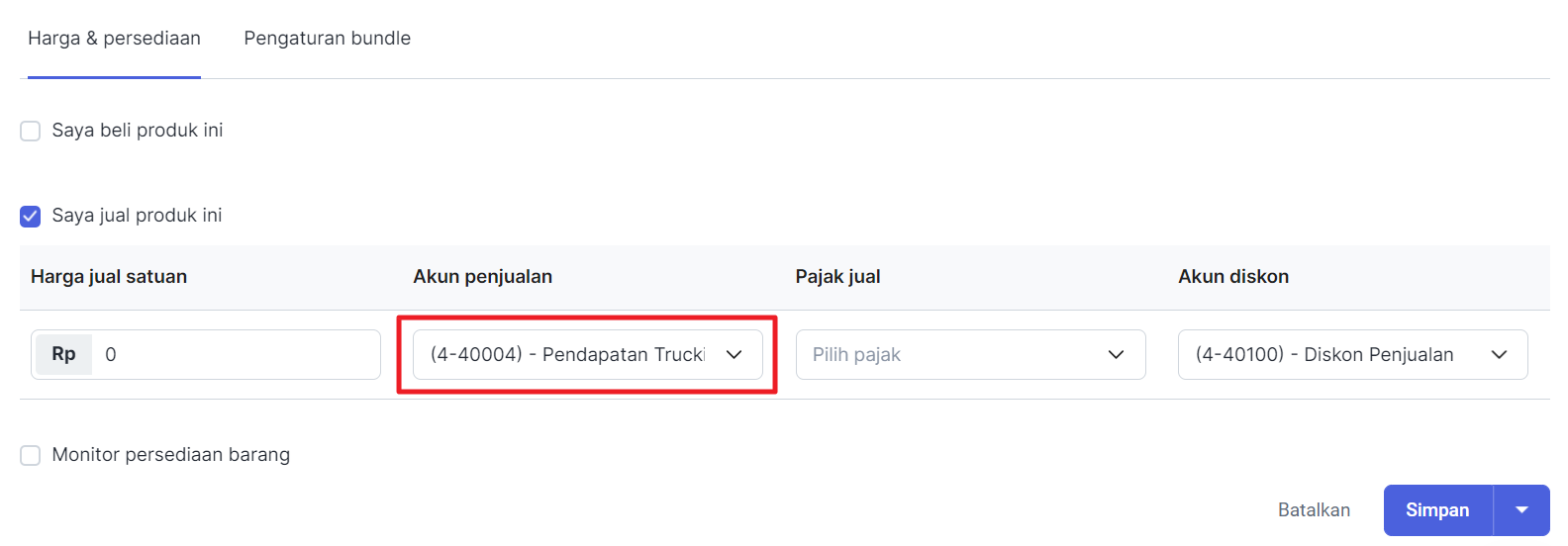Viewport: 1568px width, 546px height.
Task: Click the chevron arrow in Akun diskon
Action: 1499,354
